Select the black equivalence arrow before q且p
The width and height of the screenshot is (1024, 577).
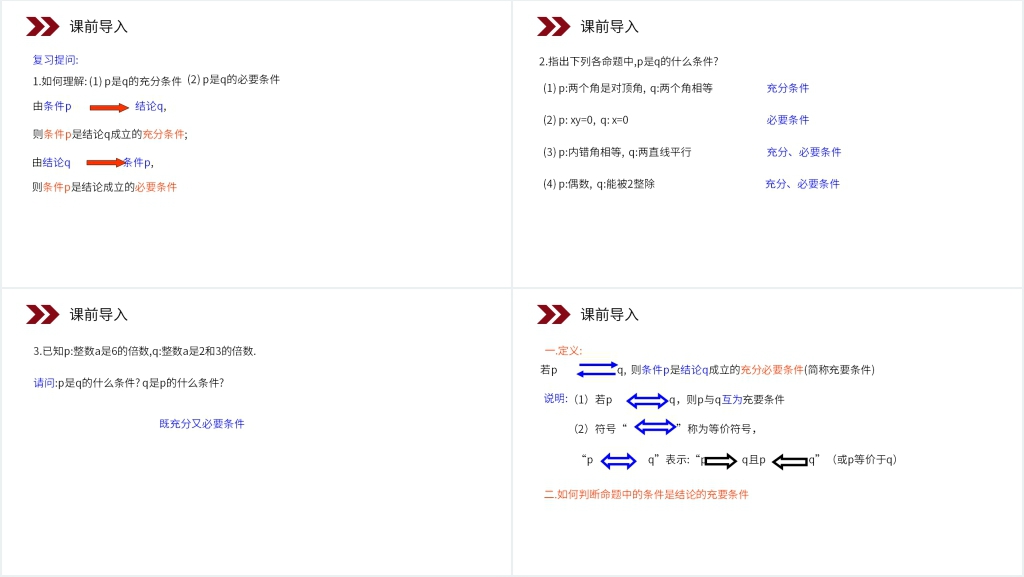coord(720,460)
